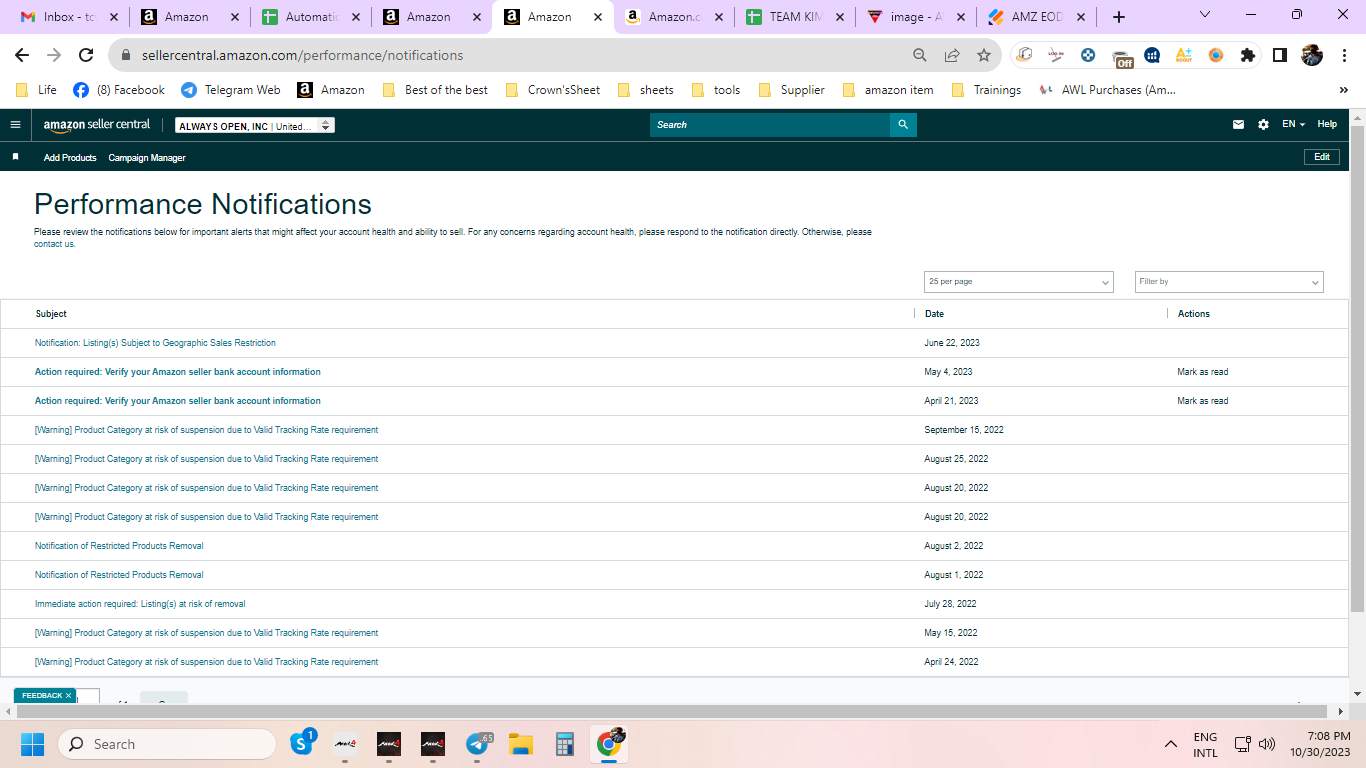Image resolution: width=1366 pixels, height=768 pixels.
Task: Open File Explorer from the taskbar
Action: pos(521,743)
